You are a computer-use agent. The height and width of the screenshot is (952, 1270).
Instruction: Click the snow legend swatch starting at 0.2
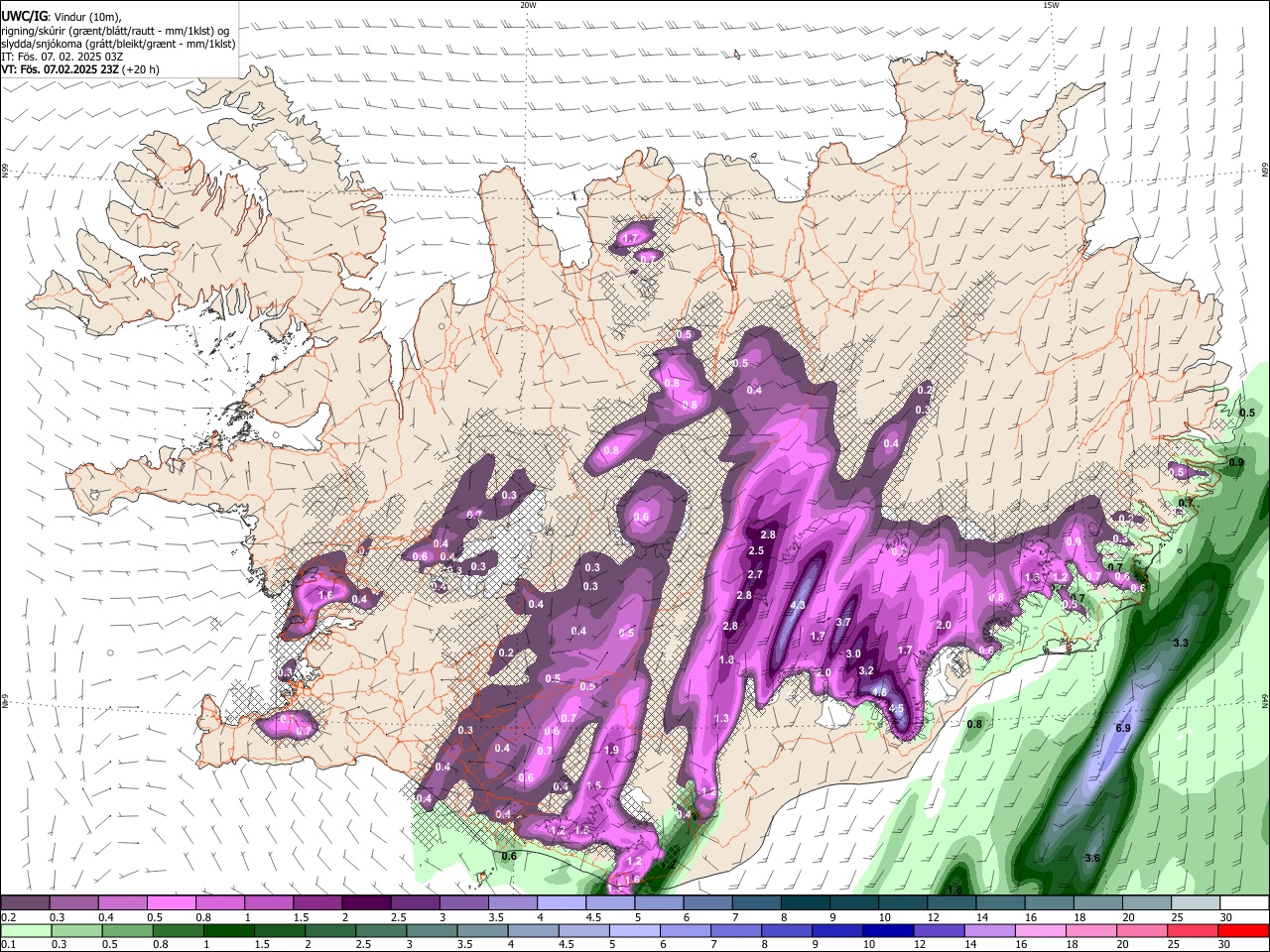pos(25,903)
